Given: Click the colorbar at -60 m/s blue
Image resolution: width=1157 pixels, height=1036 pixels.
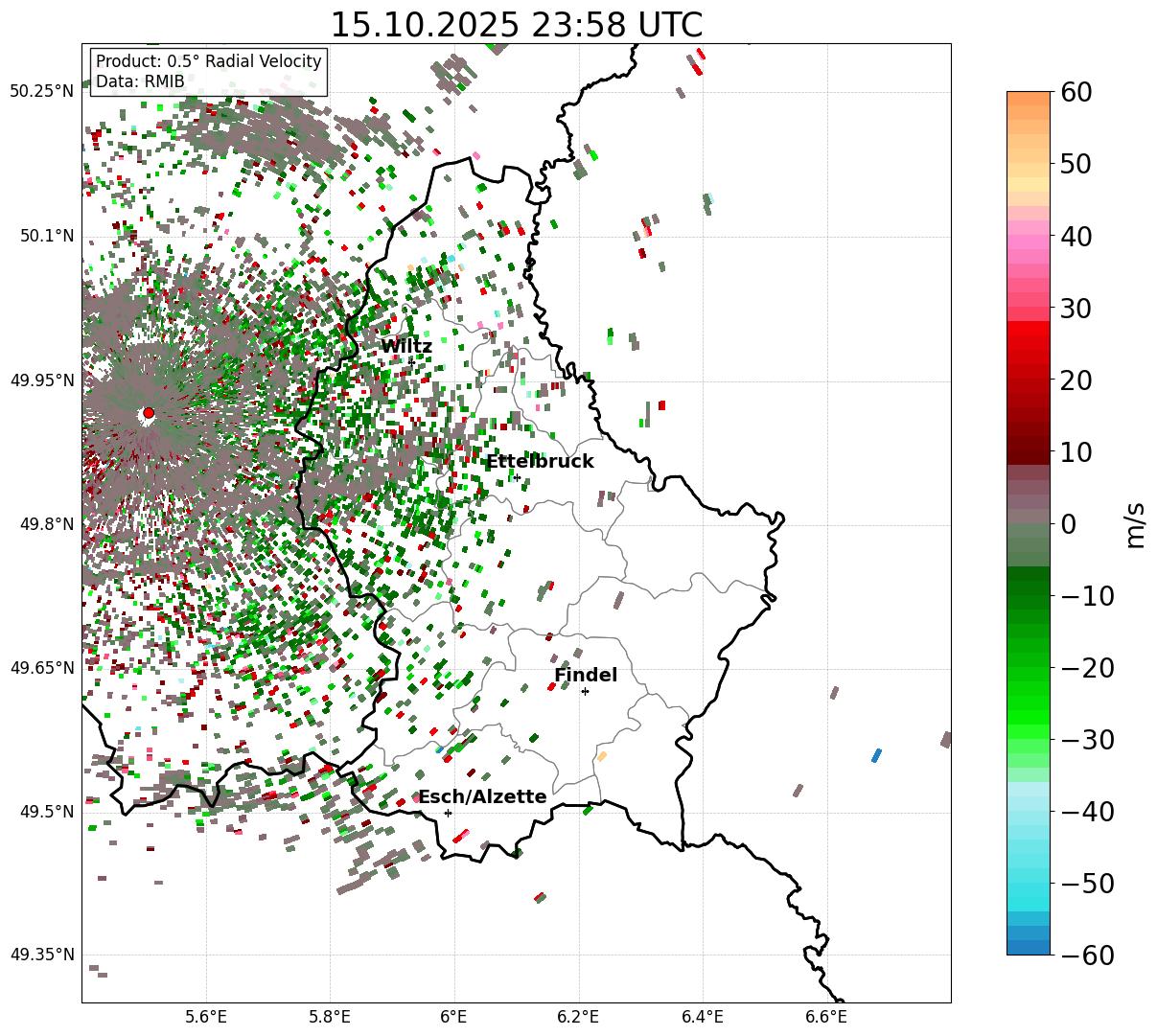Looking at the screenshot, I should pos(1029,948).
